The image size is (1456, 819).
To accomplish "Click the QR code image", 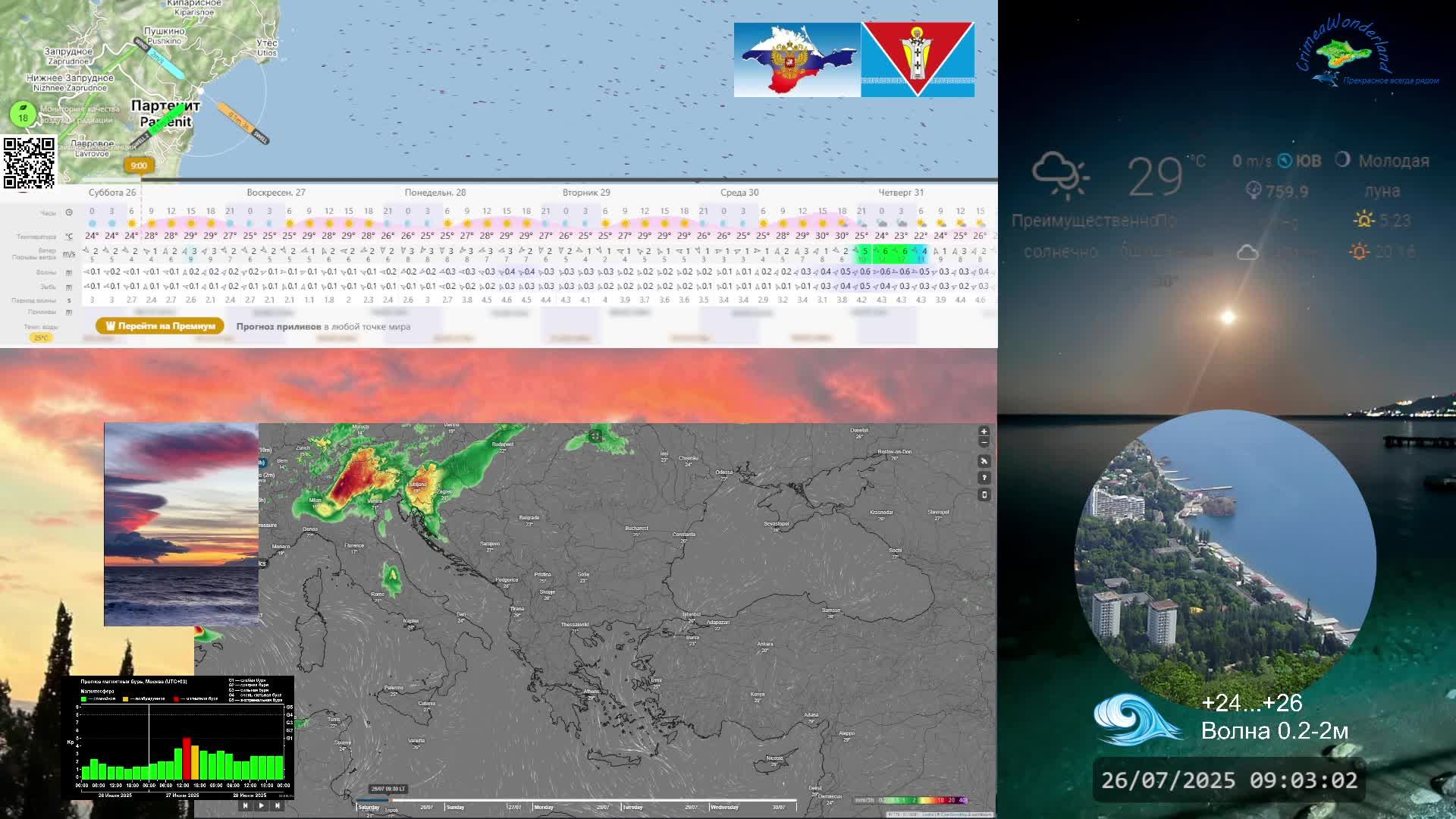I will click(x=29, y=162).
